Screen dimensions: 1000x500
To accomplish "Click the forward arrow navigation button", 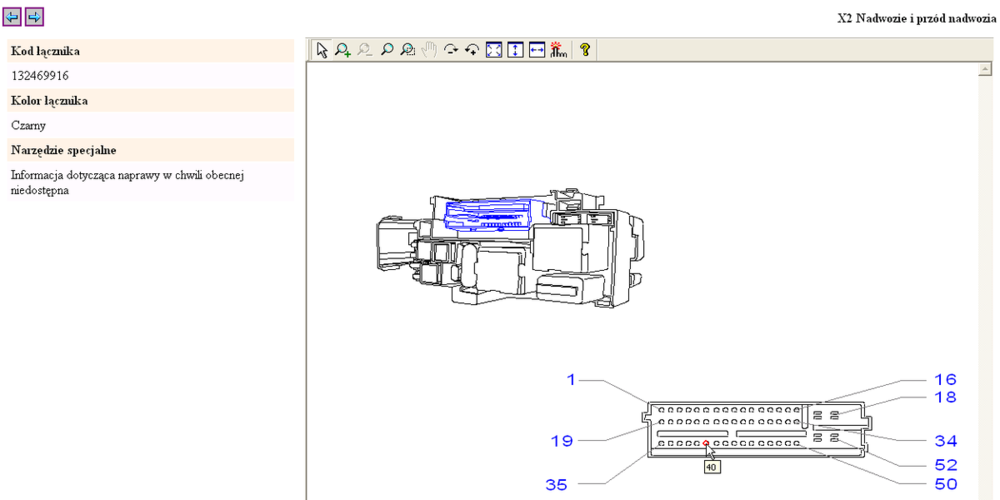I will click(34, 17).
